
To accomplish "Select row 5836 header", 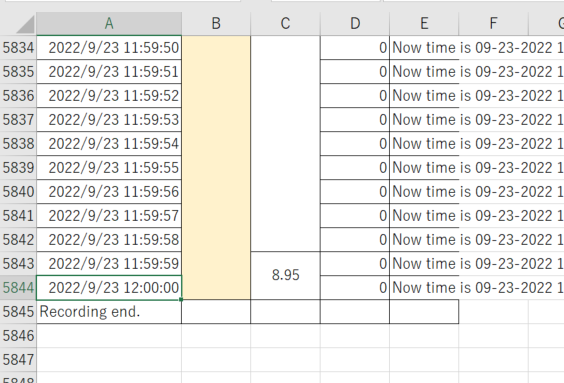I will (18, 96).
